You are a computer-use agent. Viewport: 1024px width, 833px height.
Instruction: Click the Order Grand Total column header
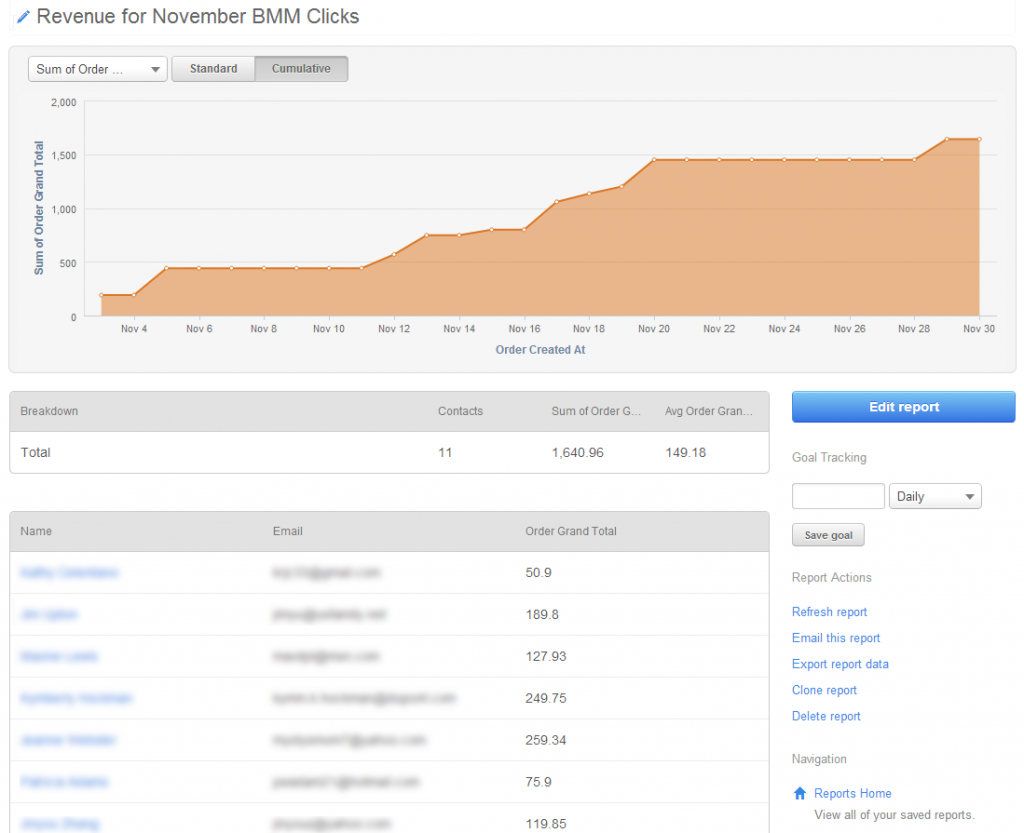tap(571, 531)
